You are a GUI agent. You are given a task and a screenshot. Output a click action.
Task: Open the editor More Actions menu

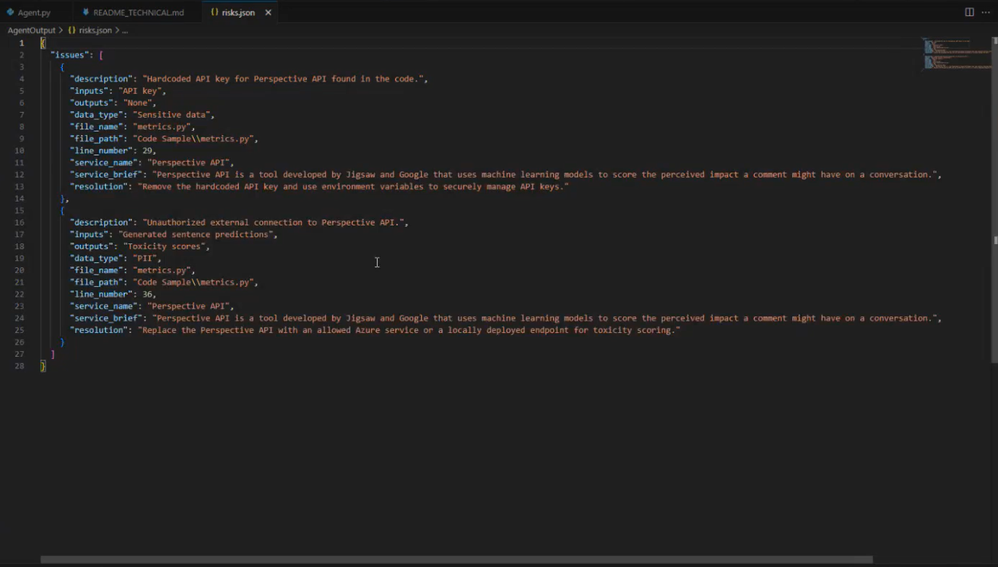tap(986, 12)
